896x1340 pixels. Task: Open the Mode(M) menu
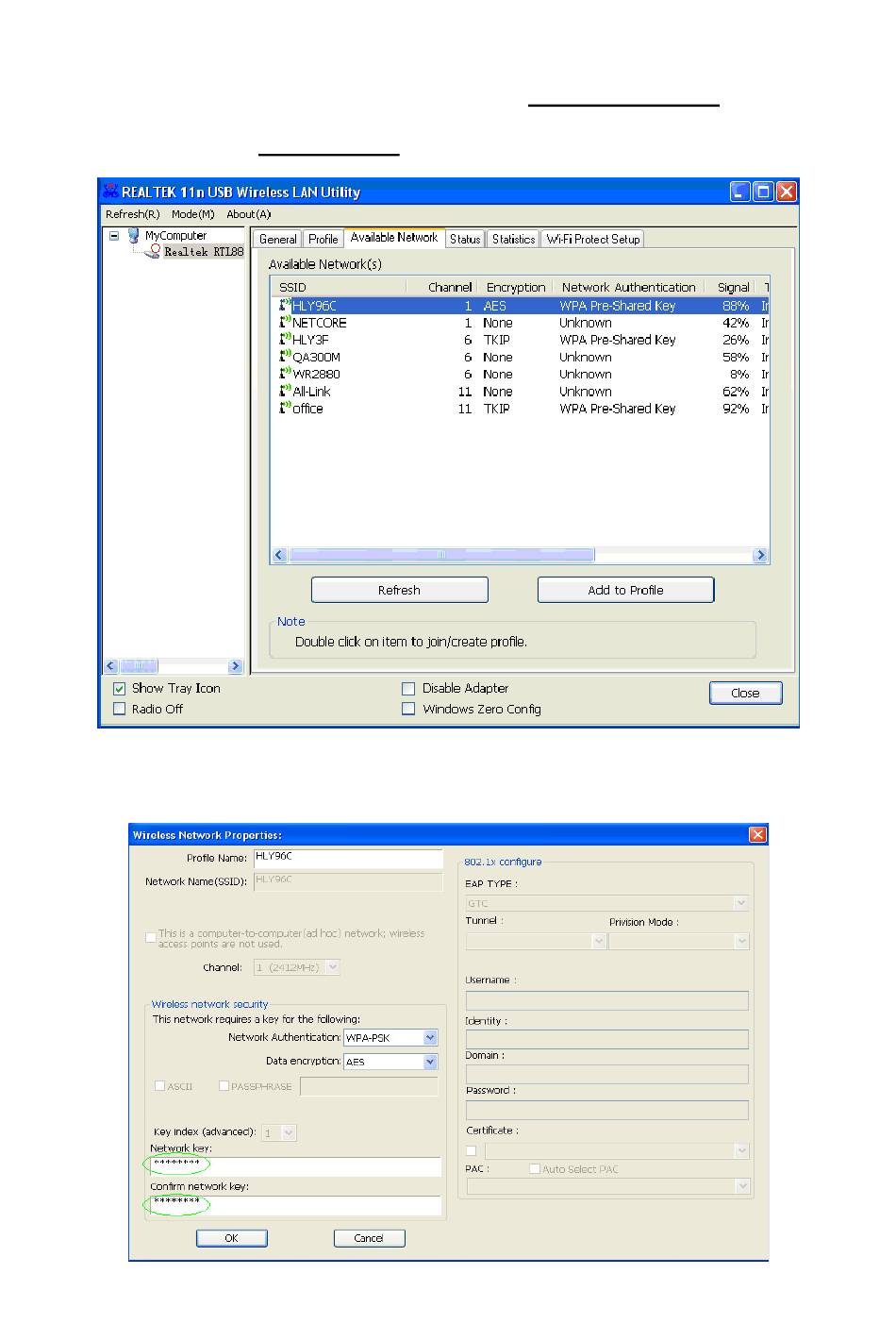point(193,214)
